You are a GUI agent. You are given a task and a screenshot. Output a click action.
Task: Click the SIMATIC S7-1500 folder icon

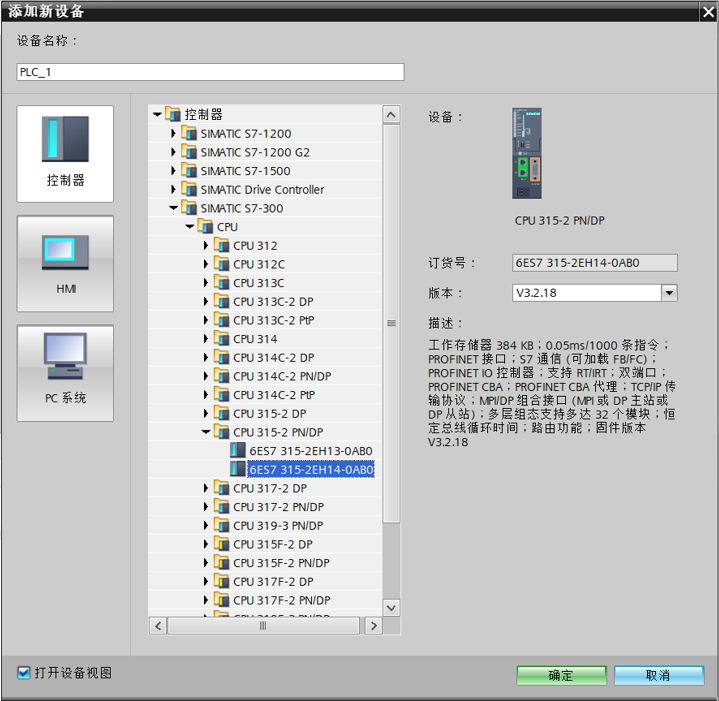tap(189, 171)
